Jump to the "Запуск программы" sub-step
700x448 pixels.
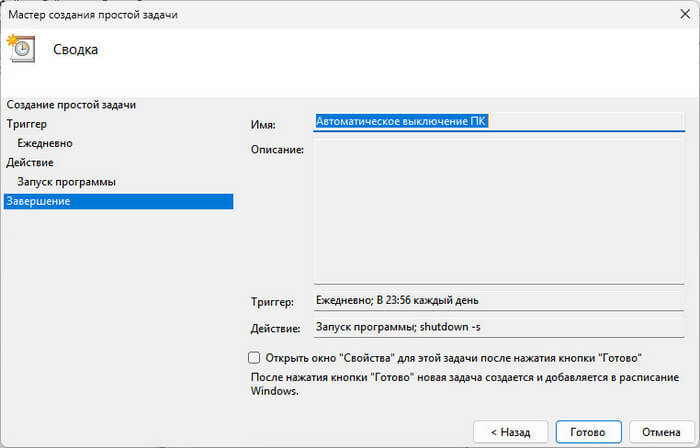[66, 182]
